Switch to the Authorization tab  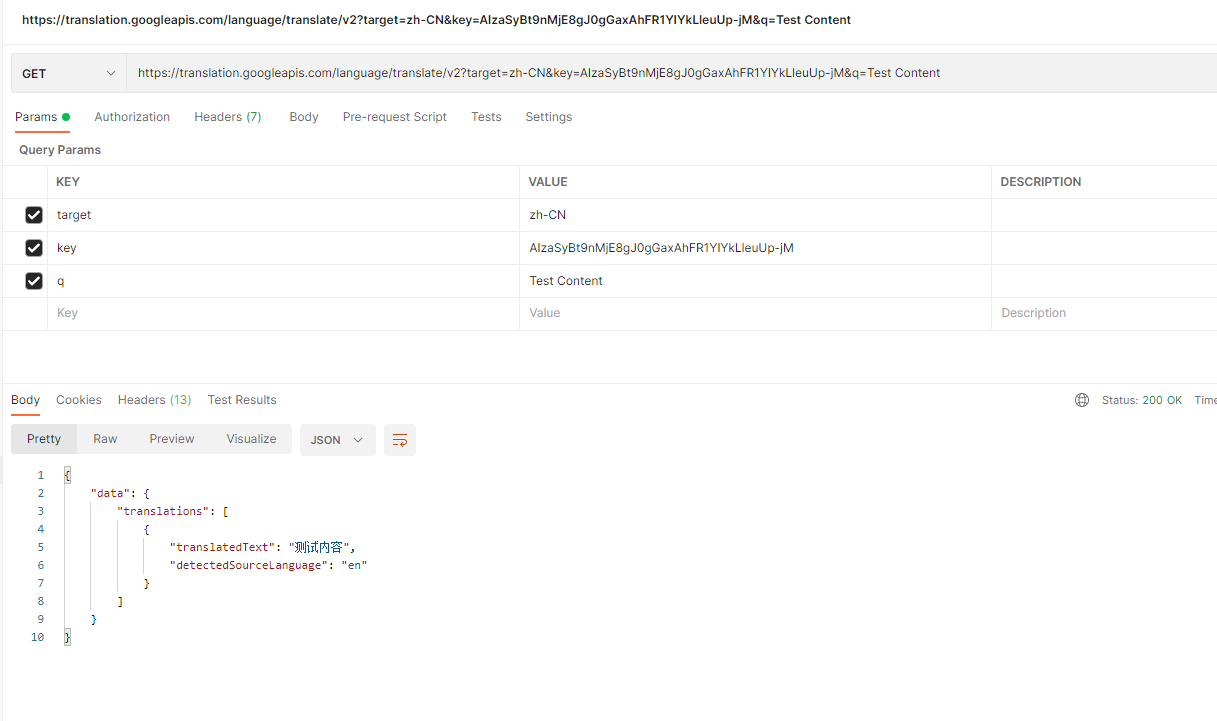coord(132,117)
